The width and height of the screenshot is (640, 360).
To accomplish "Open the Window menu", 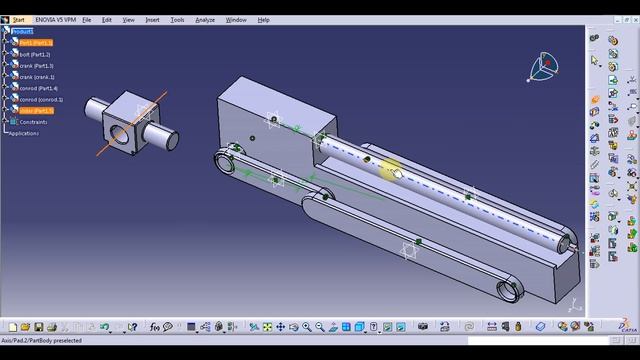I will [x=236, y=20].
